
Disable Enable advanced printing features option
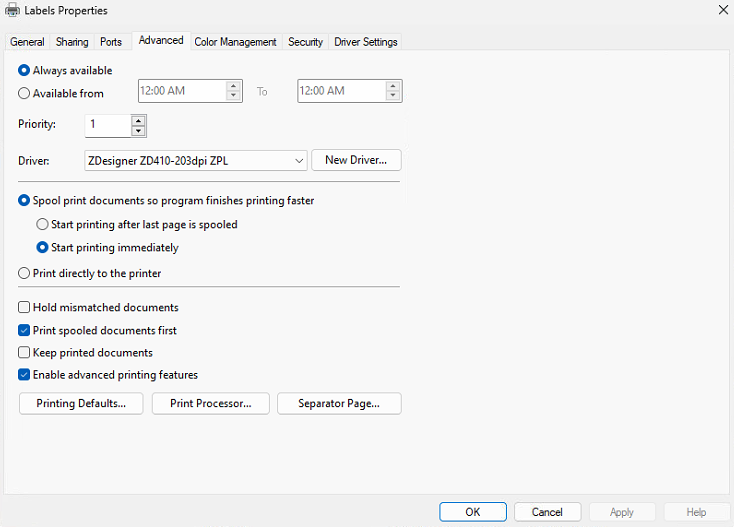point(25,375)
